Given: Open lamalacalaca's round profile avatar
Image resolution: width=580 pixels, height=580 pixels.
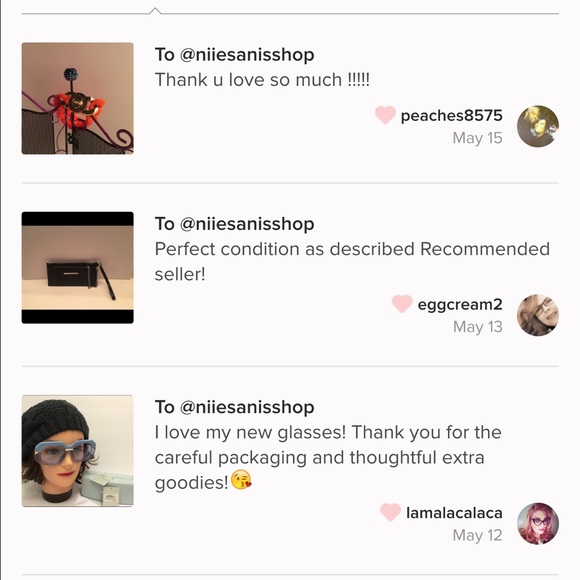Looking at the screenshot, I should tap(538, 523).
